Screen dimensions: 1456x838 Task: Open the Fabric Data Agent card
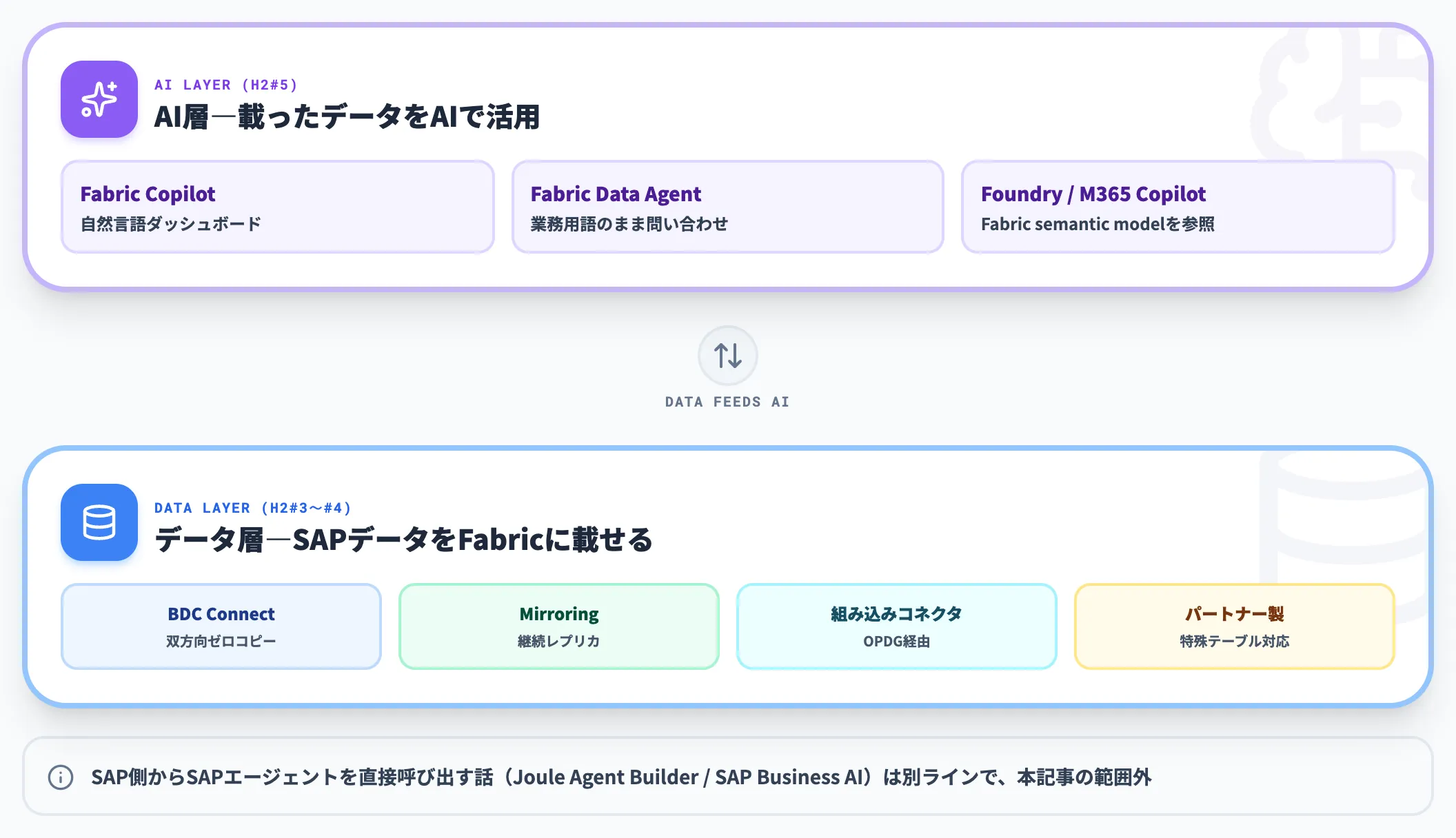point(728,207)
